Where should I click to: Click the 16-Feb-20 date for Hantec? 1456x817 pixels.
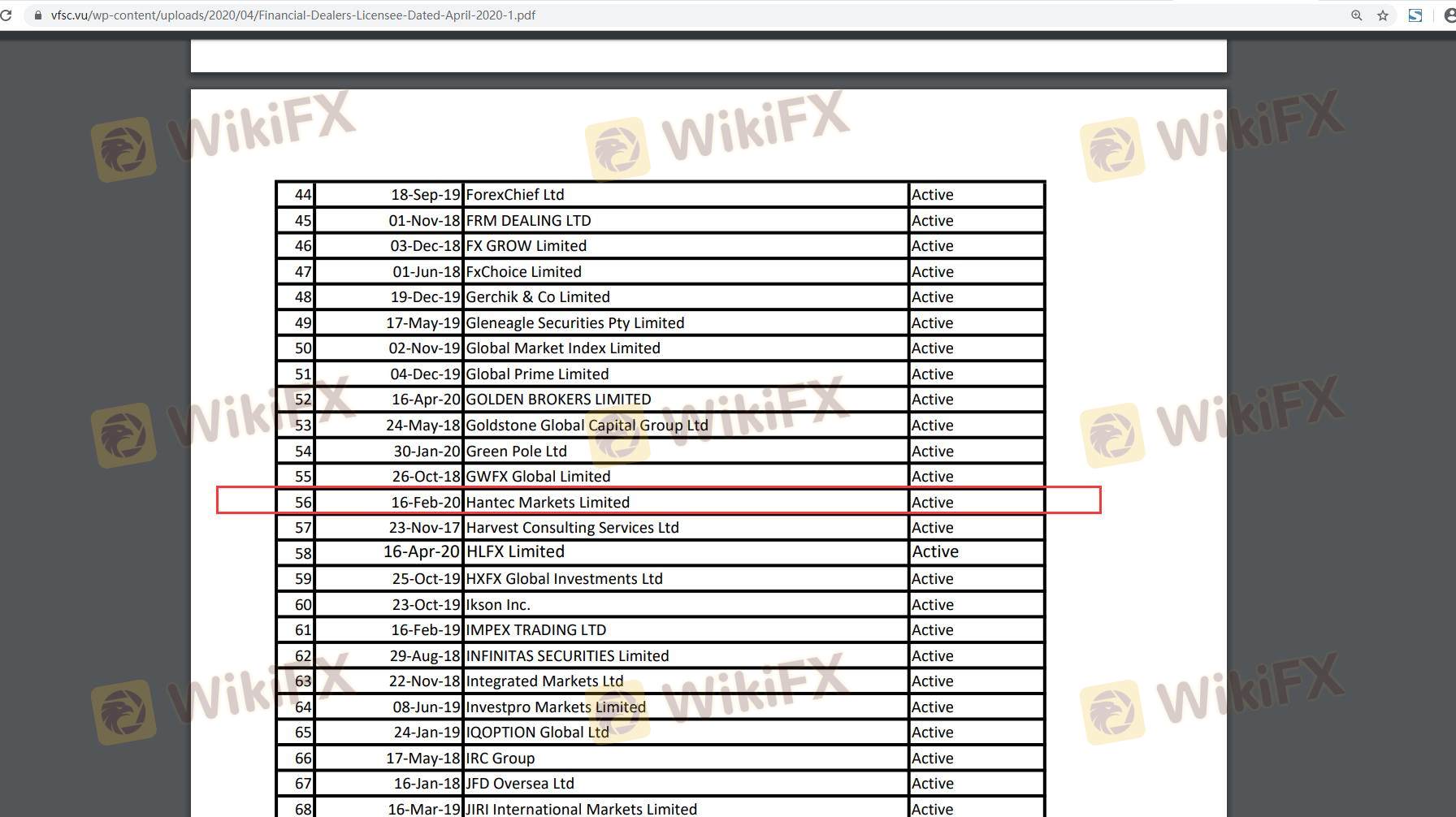[426, 503]
